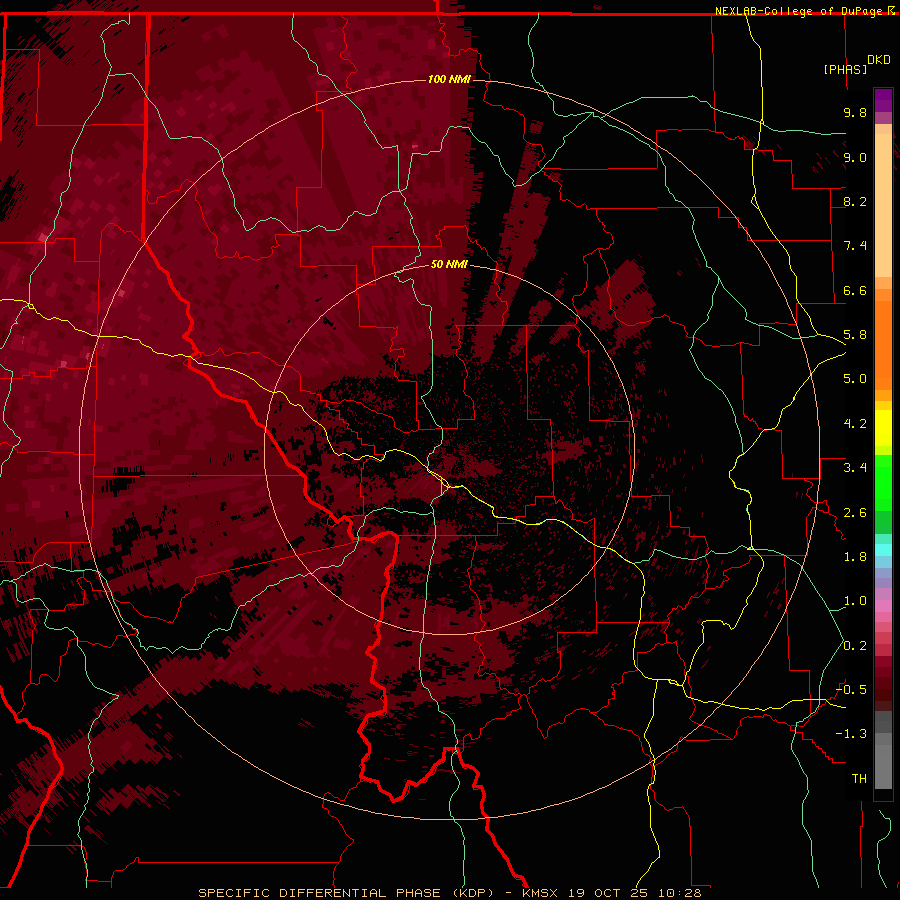
Task: Click the KMSX station identifier
Action: point(540,893)
